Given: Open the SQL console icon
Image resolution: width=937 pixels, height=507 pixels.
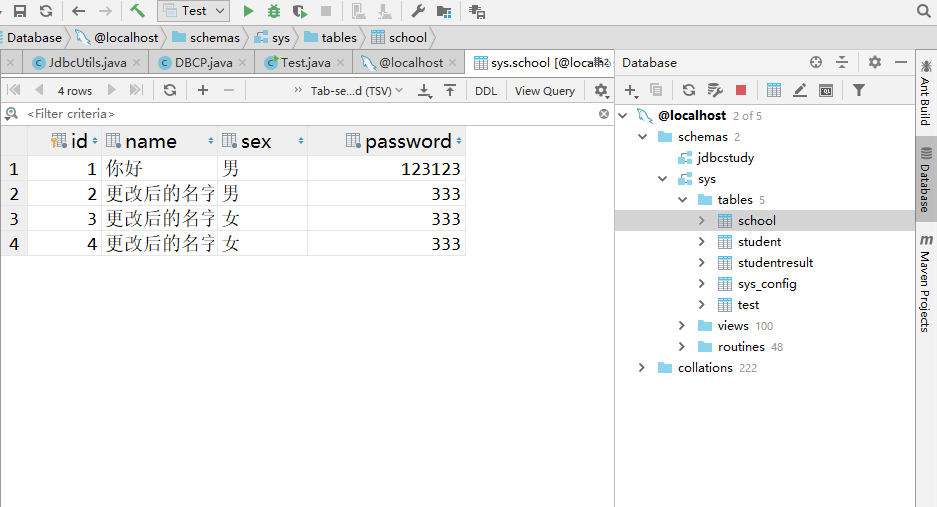Looking at the screenshot, I should point(826,90).
